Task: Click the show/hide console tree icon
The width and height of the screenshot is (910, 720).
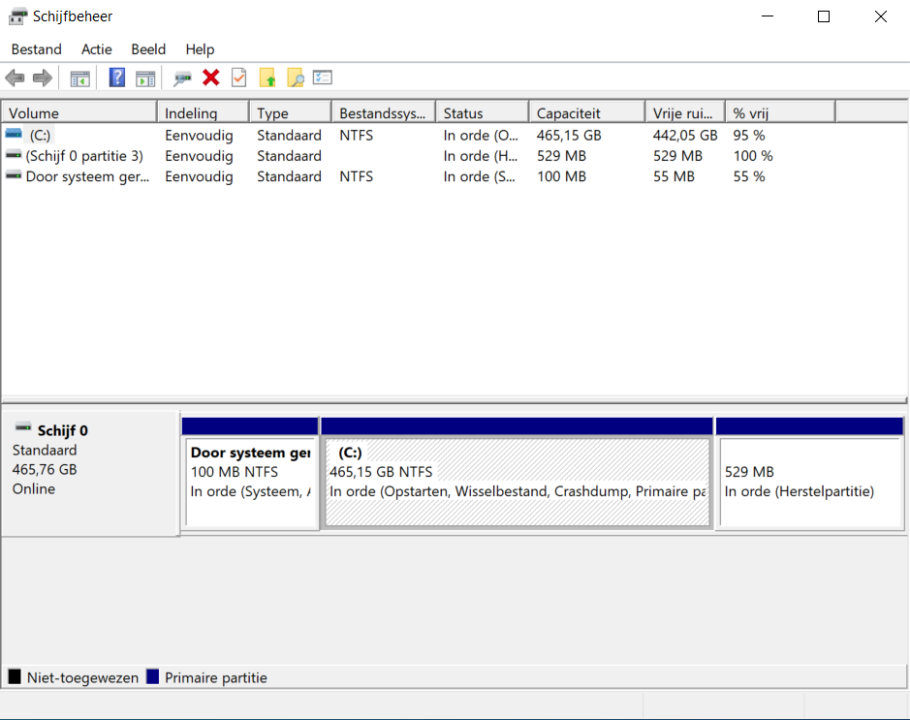Action: point(80,78)
